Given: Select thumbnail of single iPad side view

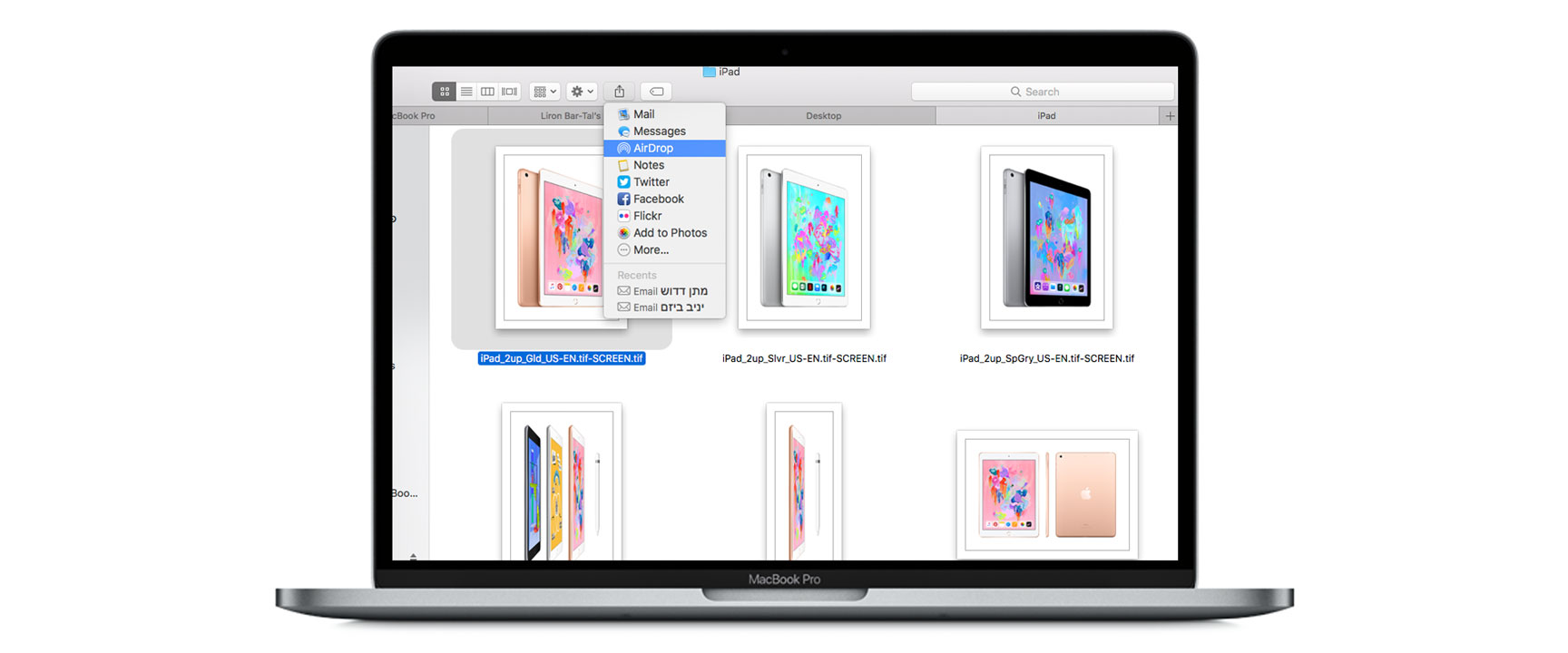Looking at the screenshot, I should (804, 482).
